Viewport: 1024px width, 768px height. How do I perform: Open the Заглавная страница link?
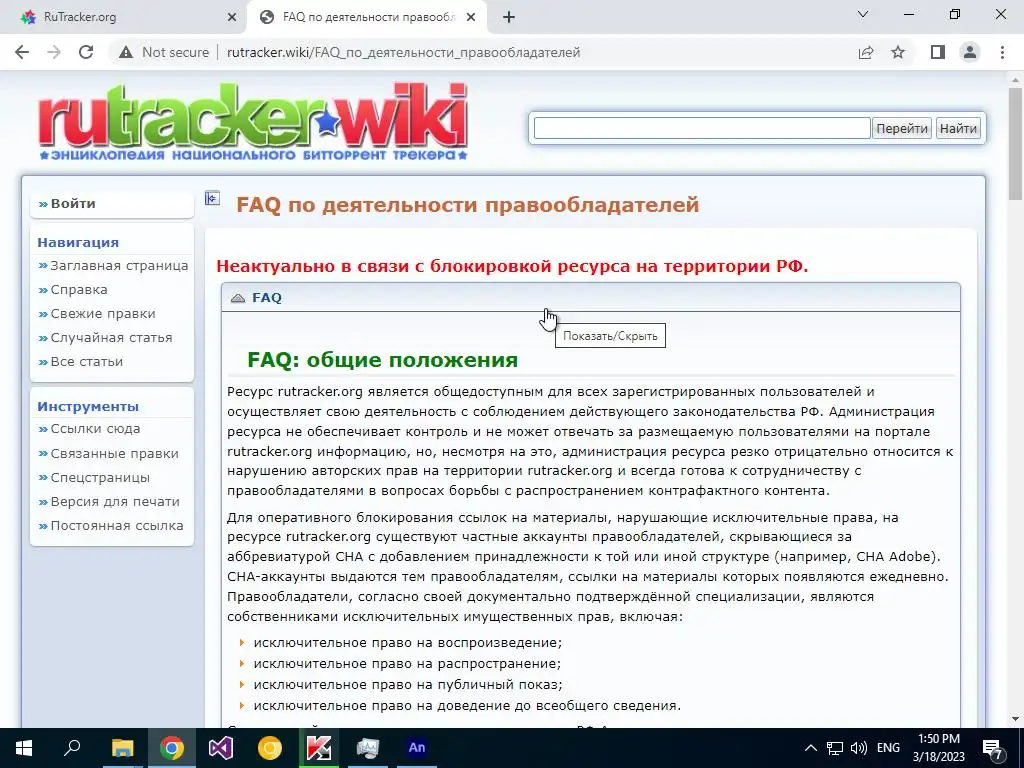(119, 266)
